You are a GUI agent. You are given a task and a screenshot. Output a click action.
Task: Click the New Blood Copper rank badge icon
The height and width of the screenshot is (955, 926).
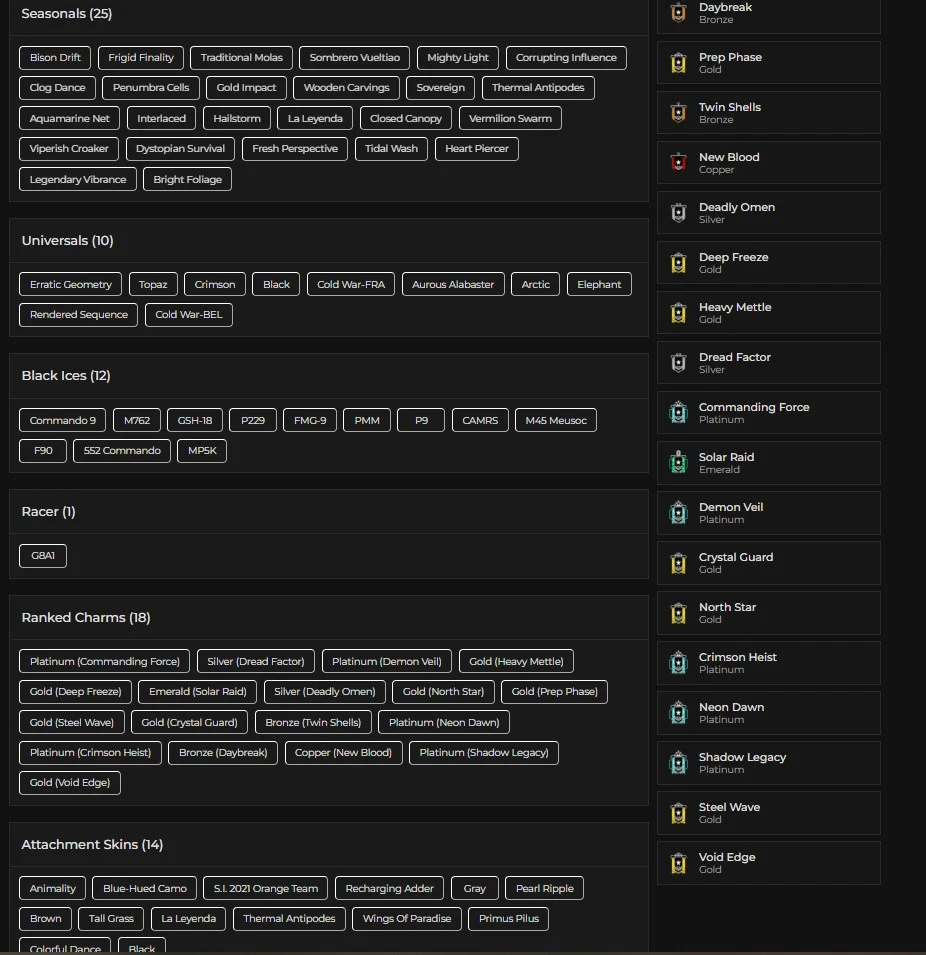(x=679, y=162)
